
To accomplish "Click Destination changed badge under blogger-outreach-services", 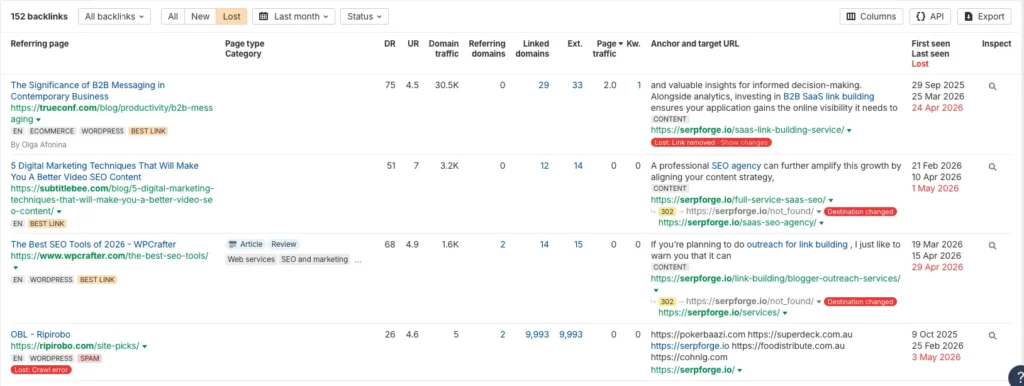I will pyautogui.click(x=860, y=302).
